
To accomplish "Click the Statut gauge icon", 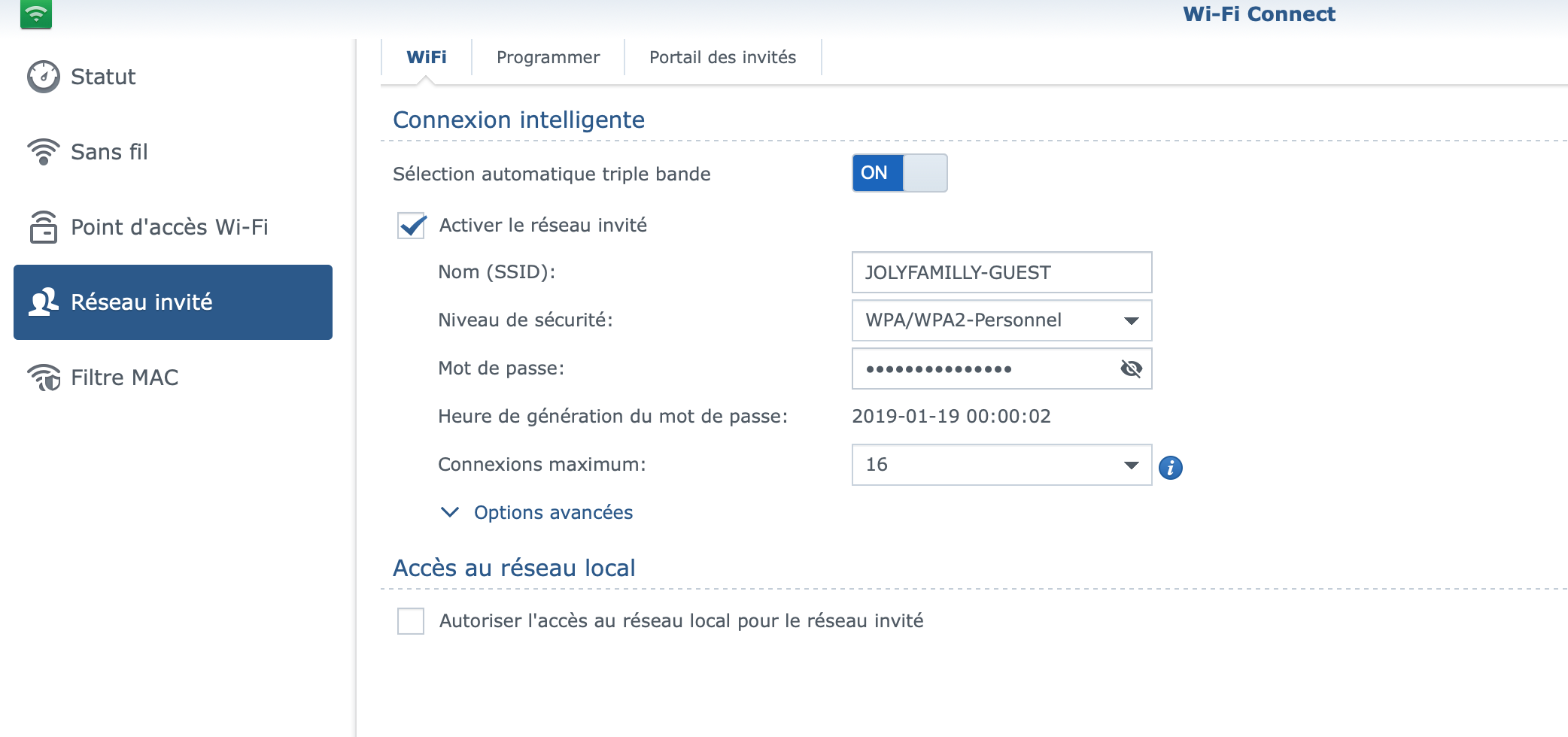I will click(44, 77).
